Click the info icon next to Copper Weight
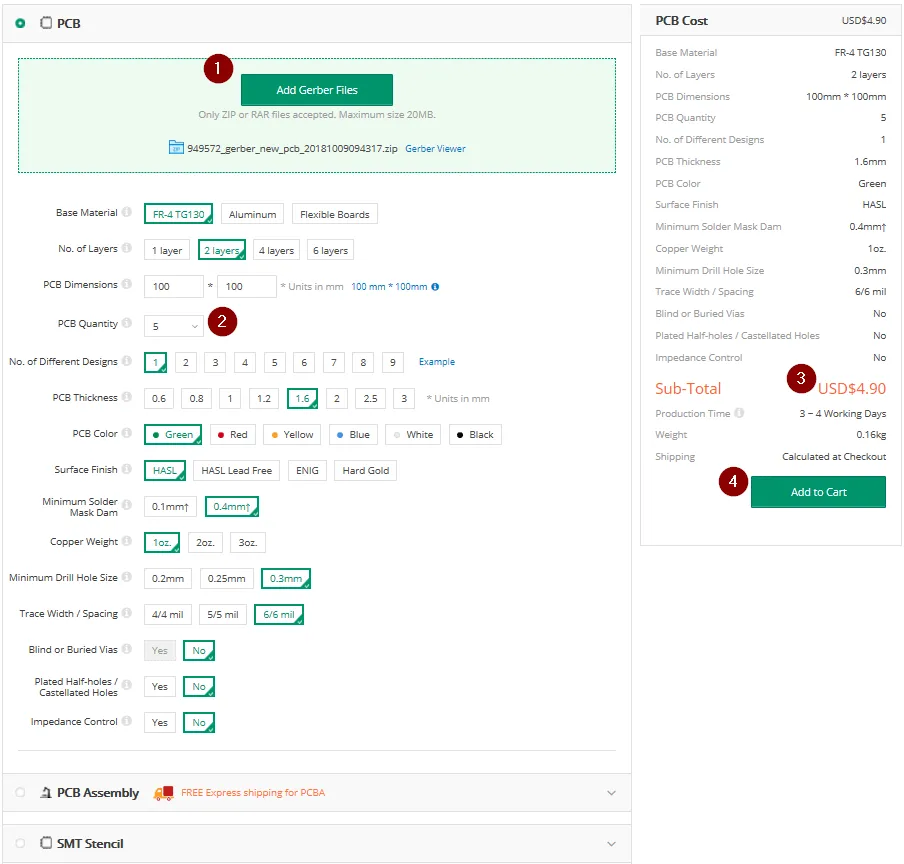Image resolution: width=904 pixels, height=864 pixels. [x=127, y=542]
